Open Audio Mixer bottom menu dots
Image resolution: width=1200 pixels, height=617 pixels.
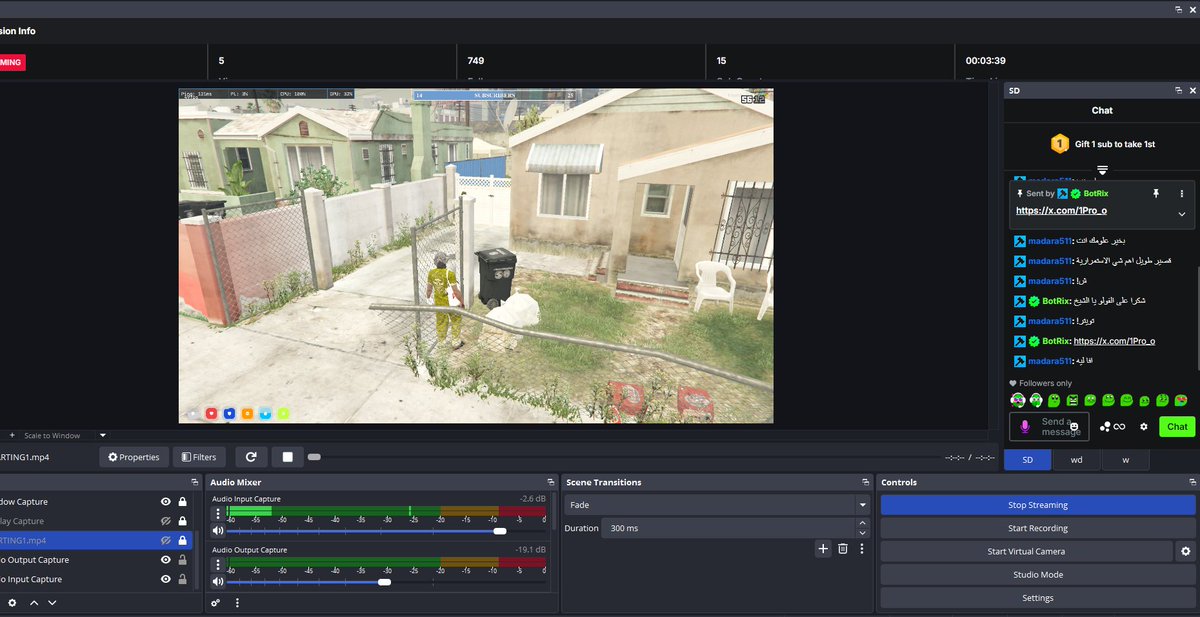pyautogui.click(x=237, y=603)
